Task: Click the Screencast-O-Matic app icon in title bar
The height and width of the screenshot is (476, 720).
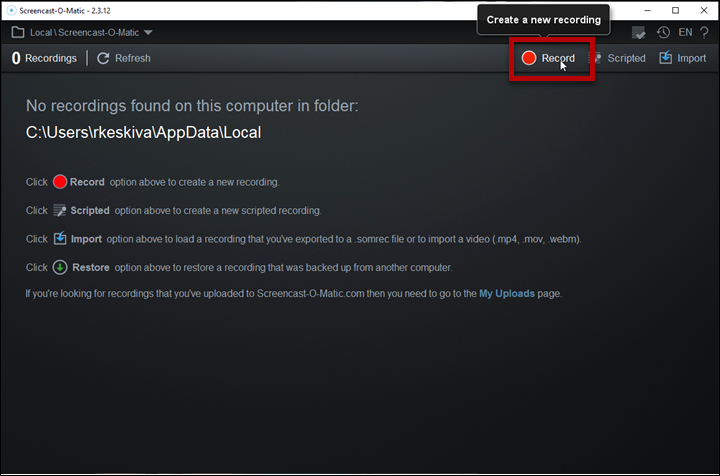Action: tap(11, 11)
